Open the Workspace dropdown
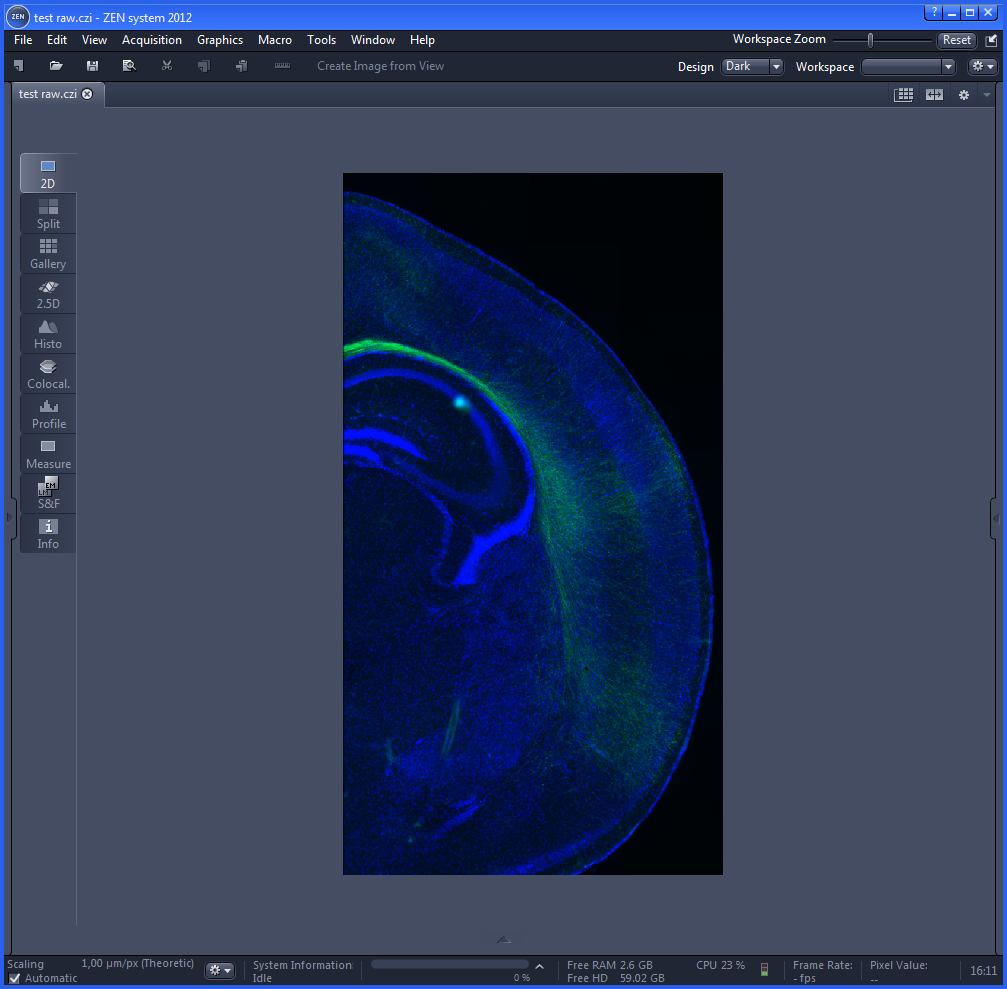The height and width of the screenshot is (989, 1007). point(908,66)
